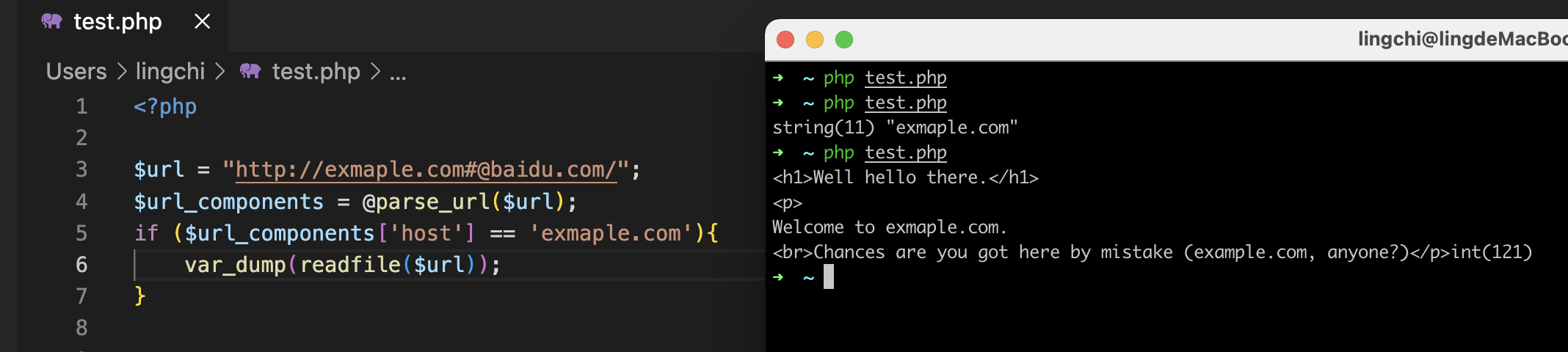Click the yellow terminal minimize button
This screenshot has height=352, width=1568.
point(815,40)
